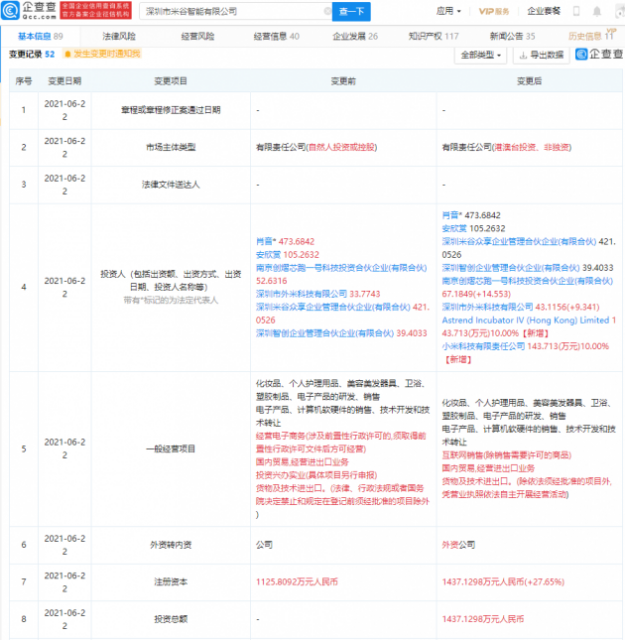
Task: Switch to the 经营风险 tab
Action: (198, 36)
